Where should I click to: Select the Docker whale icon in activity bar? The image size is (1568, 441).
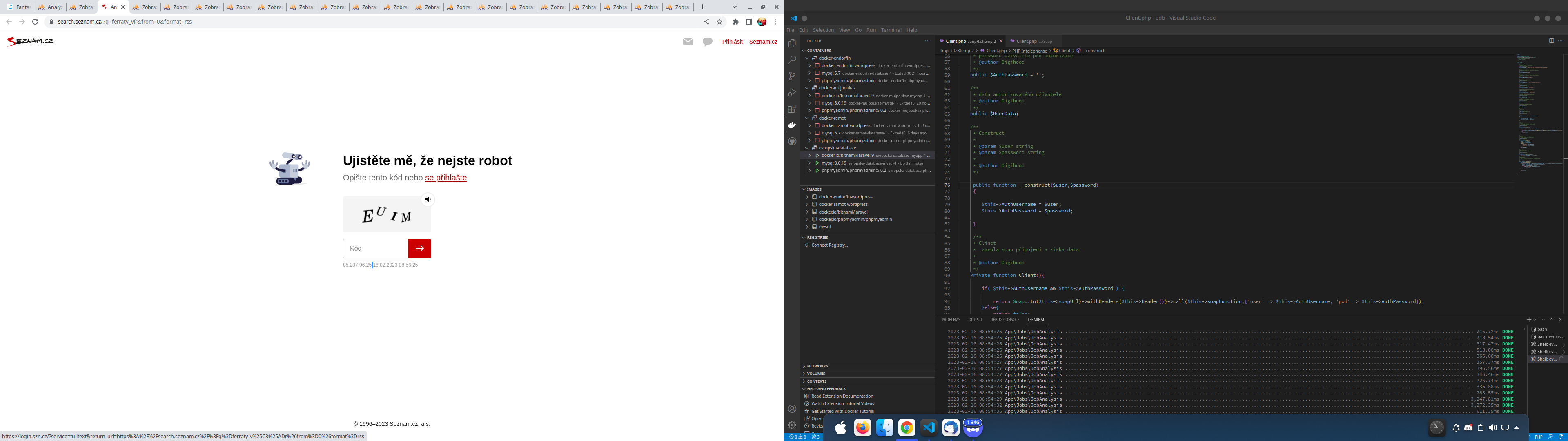point(792,125)
